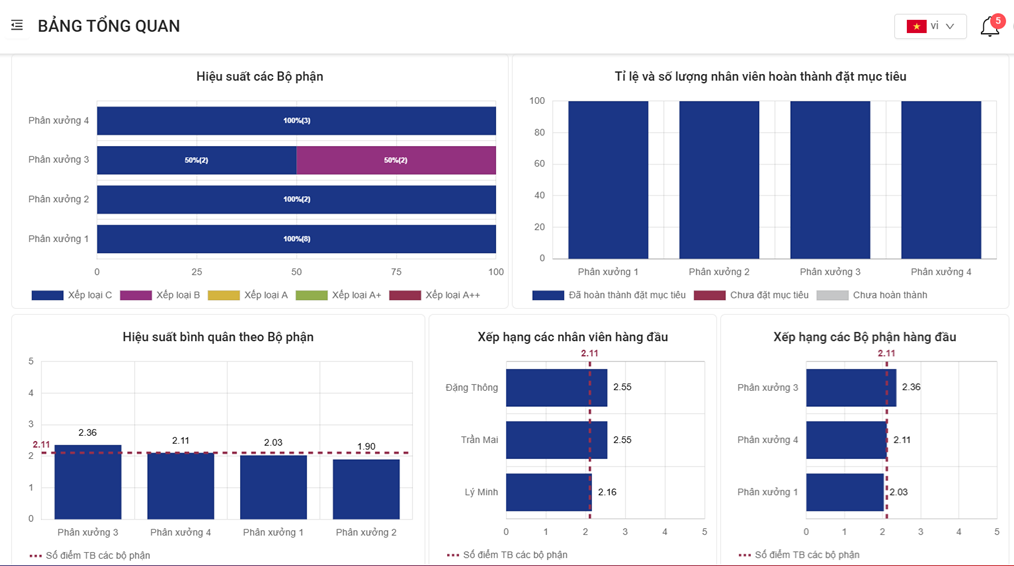Click the red notification badge showing 5
The image size is (1014, 566).
[x=997, y=19]
